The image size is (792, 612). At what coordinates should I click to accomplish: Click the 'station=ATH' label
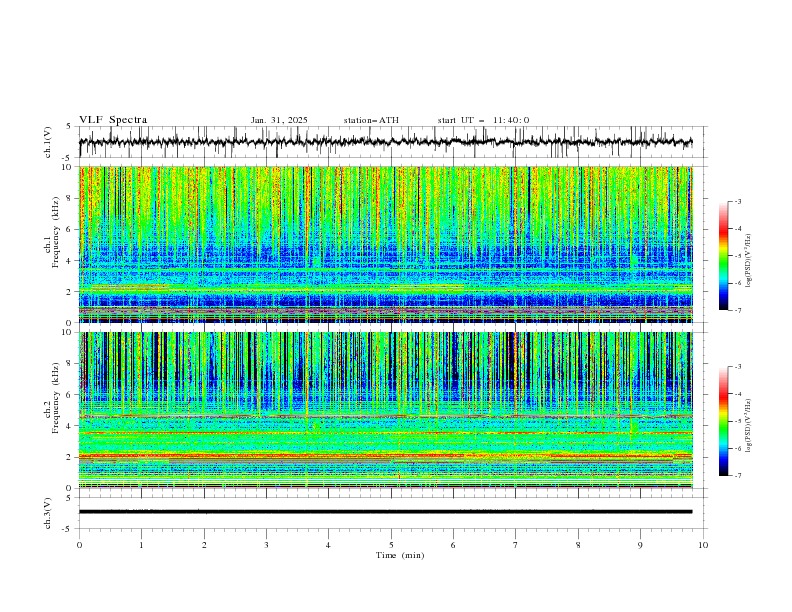[x=371, y=120]
